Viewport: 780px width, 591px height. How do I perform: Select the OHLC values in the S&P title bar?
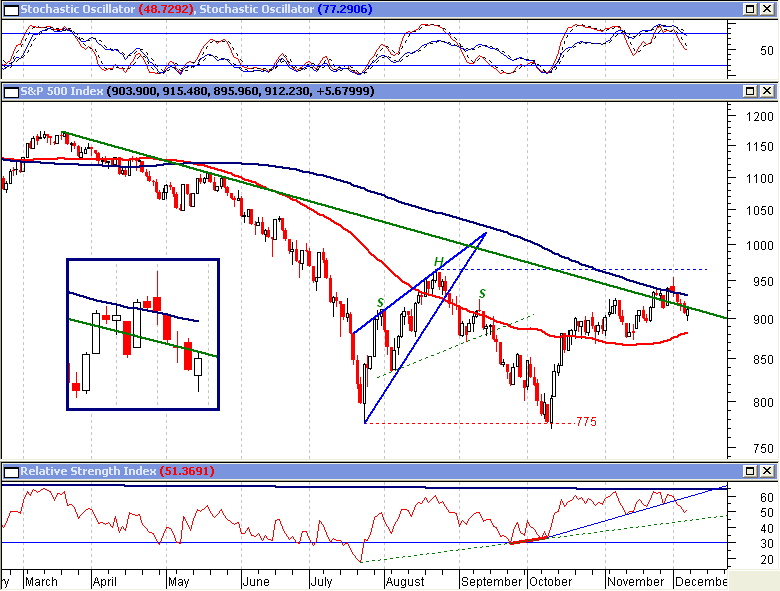pyautogui.click(x=240, y=91)
